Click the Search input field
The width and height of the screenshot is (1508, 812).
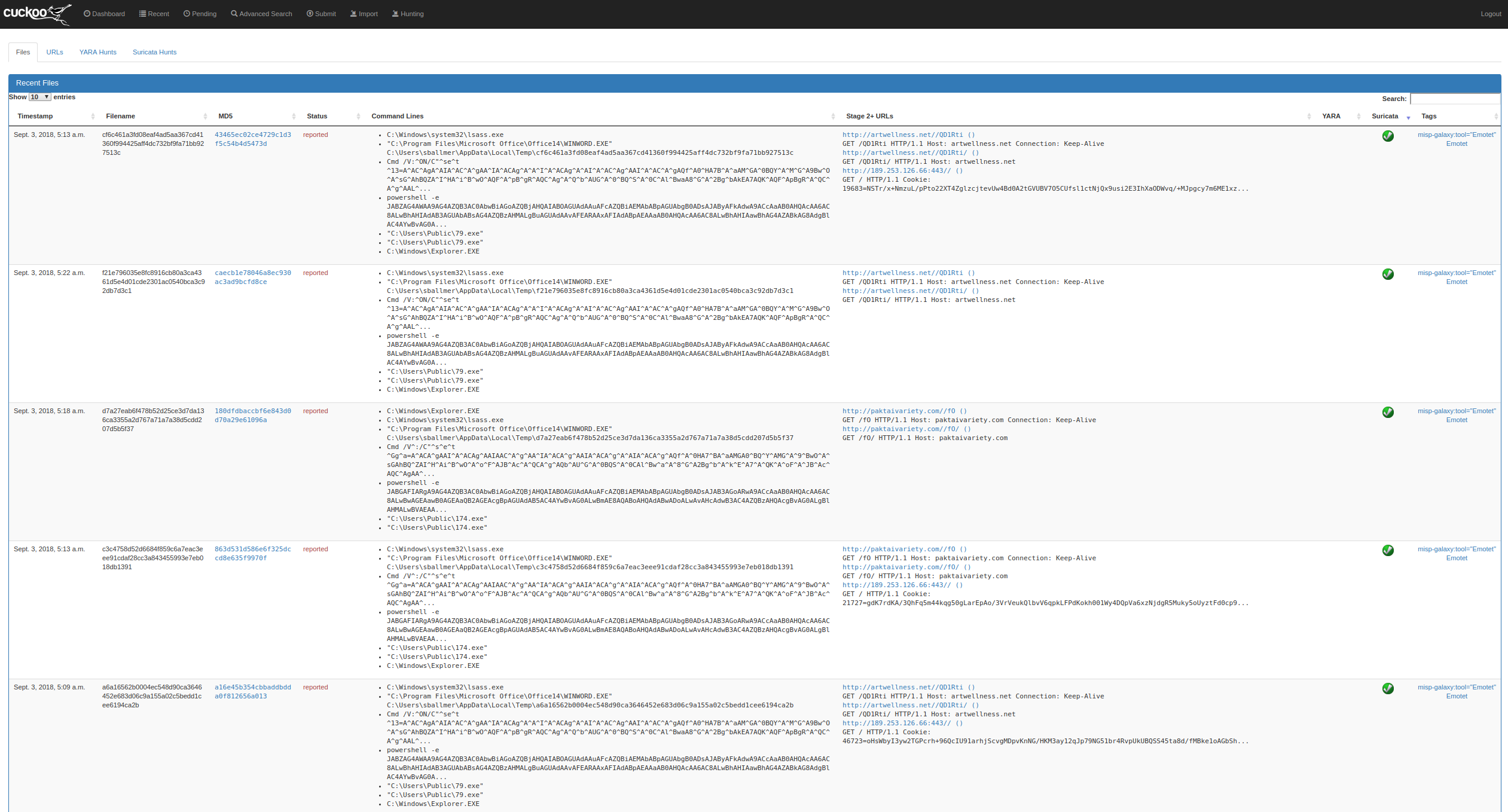[x=1454, y=99]
